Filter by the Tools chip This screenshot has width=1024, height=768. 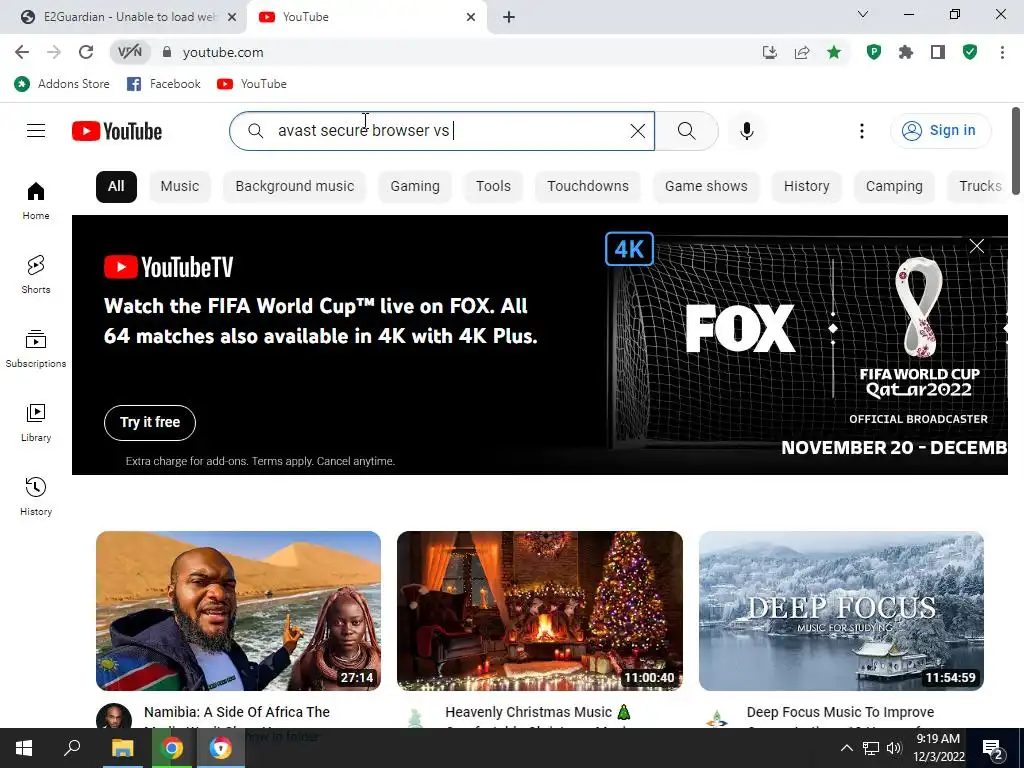(x=493, y=186)
